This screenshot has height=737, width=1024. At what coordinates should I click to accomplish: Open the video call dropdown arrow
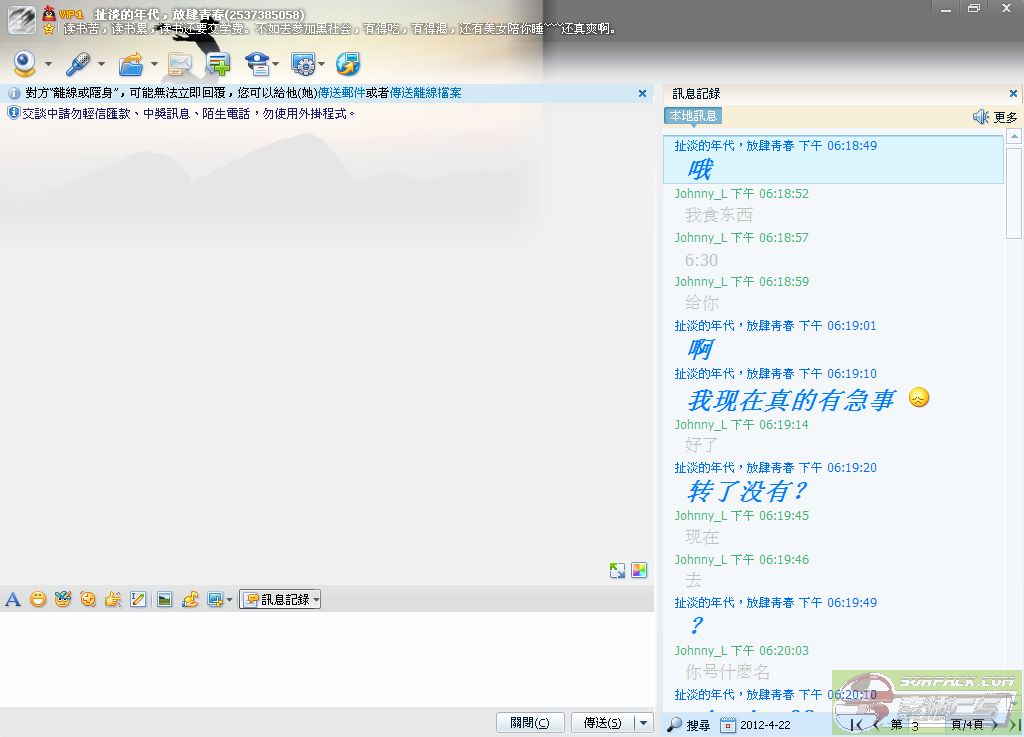coord(48,65)
